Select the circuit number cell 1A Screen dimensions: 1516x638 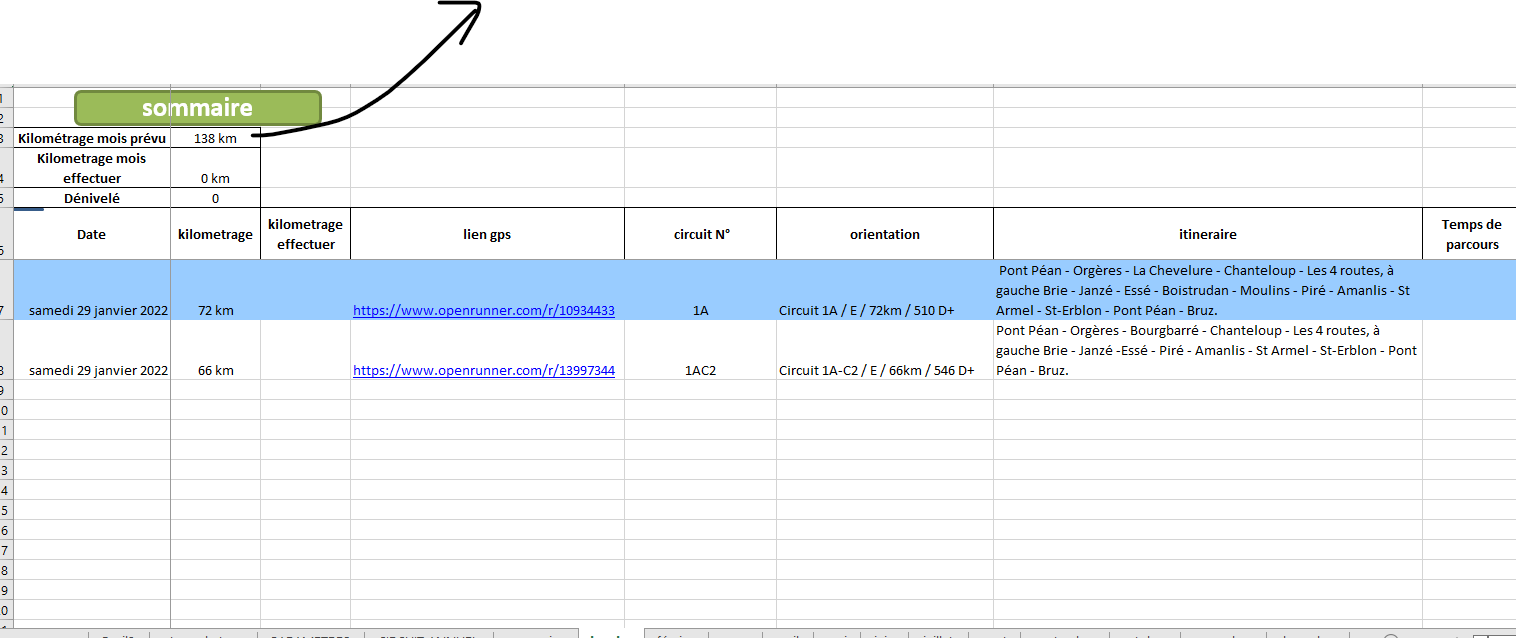[700, 311]
